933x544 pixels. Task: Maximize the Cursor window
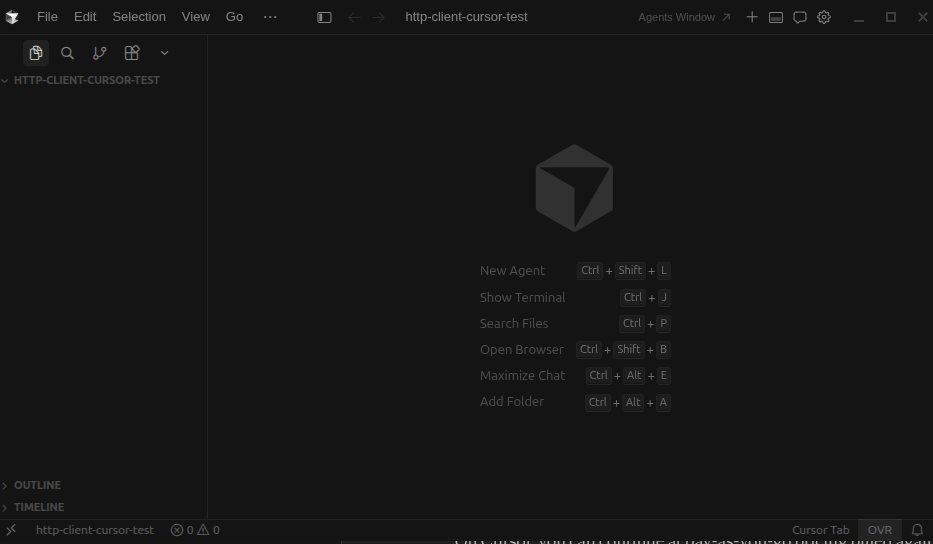[x=891, y=17]
